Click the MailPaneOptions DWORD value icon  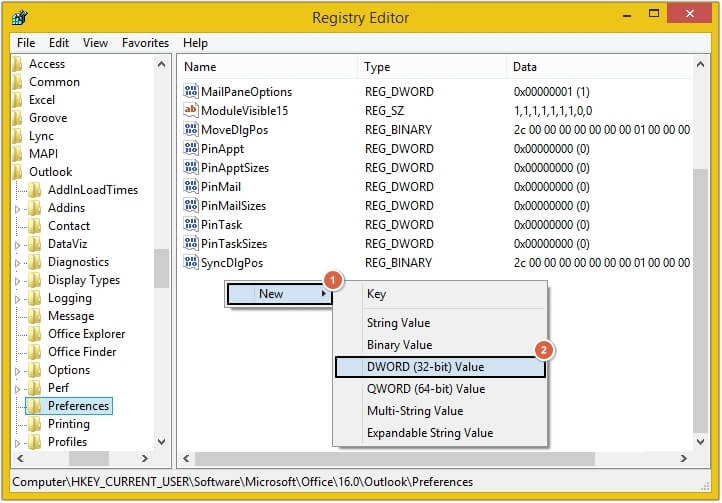(x=191, y=91)
